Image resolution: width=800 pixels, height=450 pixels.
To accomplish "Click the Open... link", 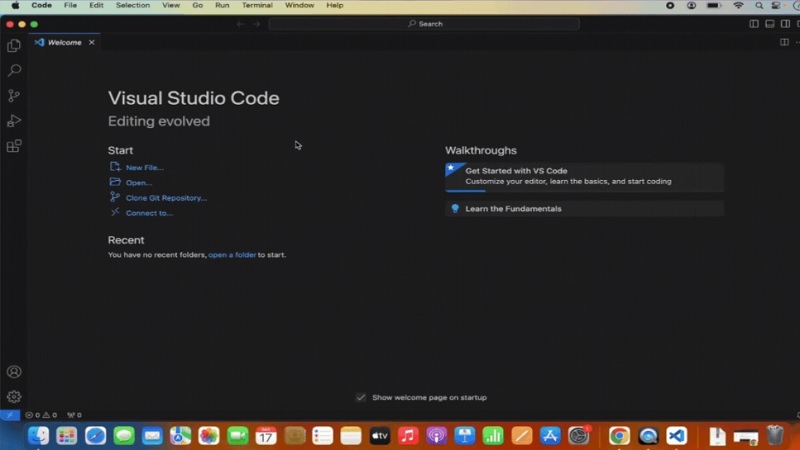I will tap(139, 183).
